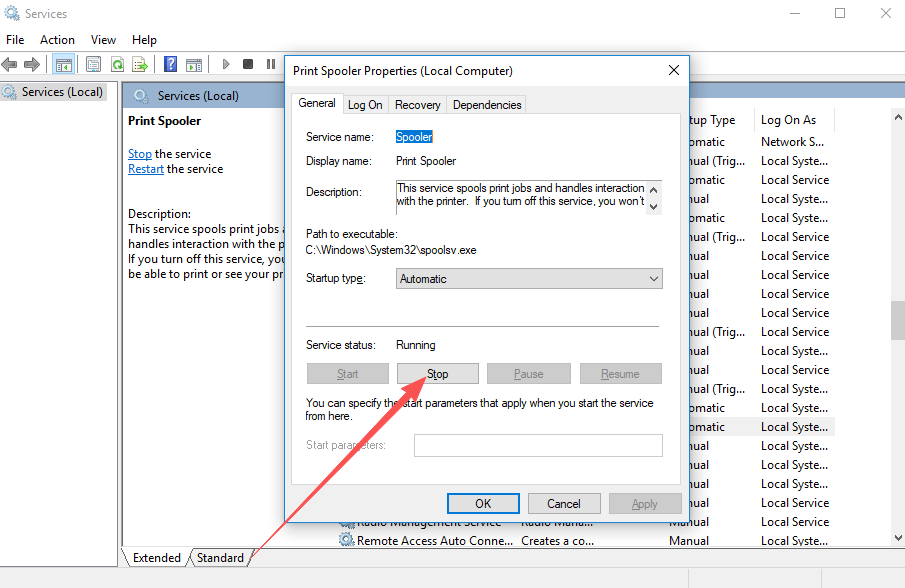Screen dimensions: 905x588
Task: Click the grayed-out Start button
Action: pyautogui.click(x=347, y=374)
